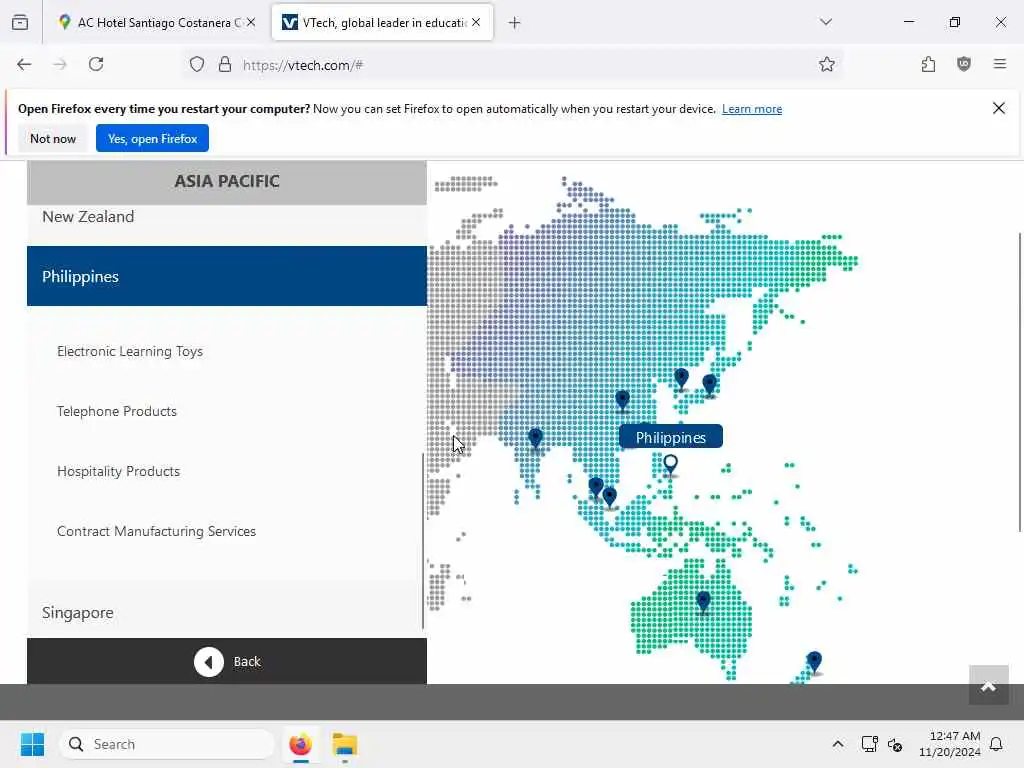Reload the current page
The height and width of the screenshot is (768, 1024).
(x=96, y=64)
